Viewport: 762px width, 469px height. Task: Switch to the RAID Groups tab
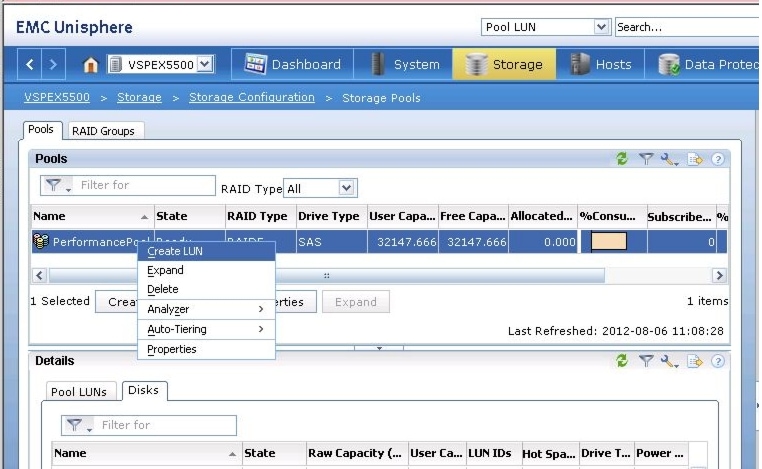point(104,131)
